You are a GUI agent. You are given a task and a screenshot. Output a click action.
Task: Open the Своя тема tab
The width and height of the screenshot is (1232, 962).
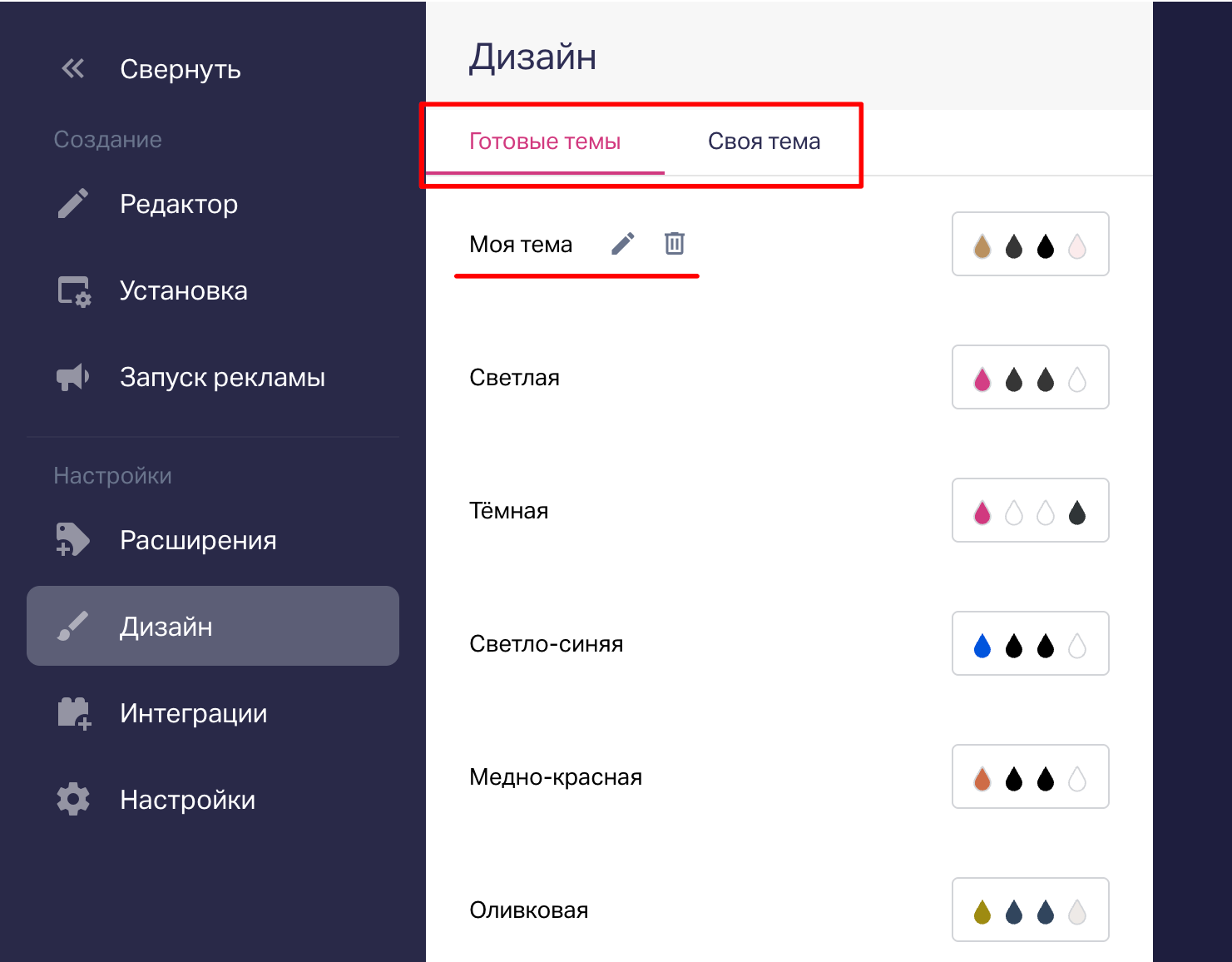(x=764, y=141)
